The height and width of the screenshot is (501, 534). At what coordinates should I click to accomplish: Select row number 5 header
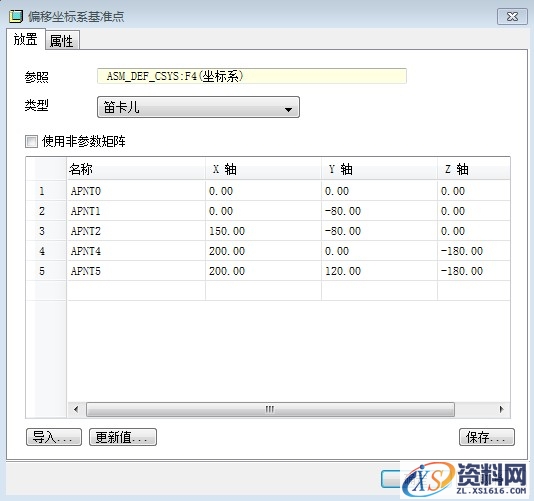[46, 271]
